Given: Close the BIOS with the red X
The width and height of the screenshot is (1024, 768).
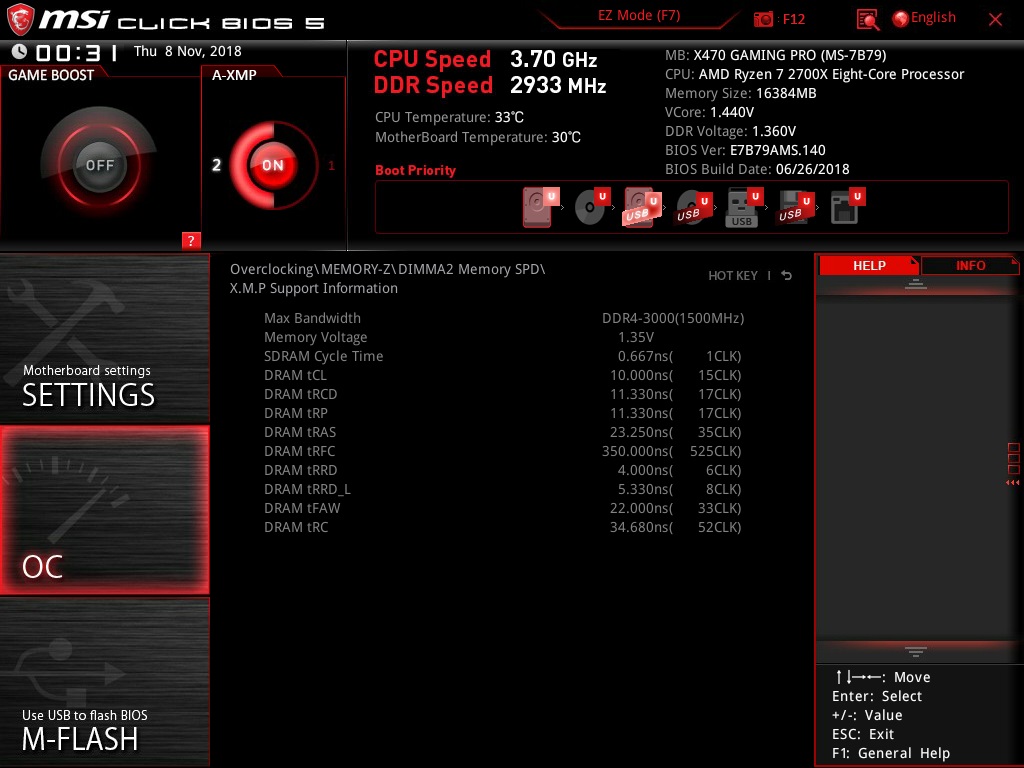Looking at the screenshot, I should click(x=995, y=19).
